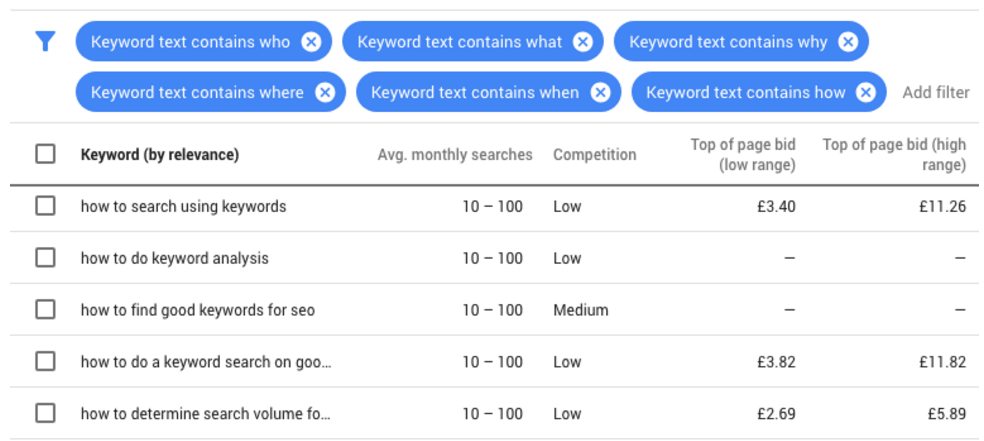Check 'how to do keyword analysis' row

click(x=45, y=258)
